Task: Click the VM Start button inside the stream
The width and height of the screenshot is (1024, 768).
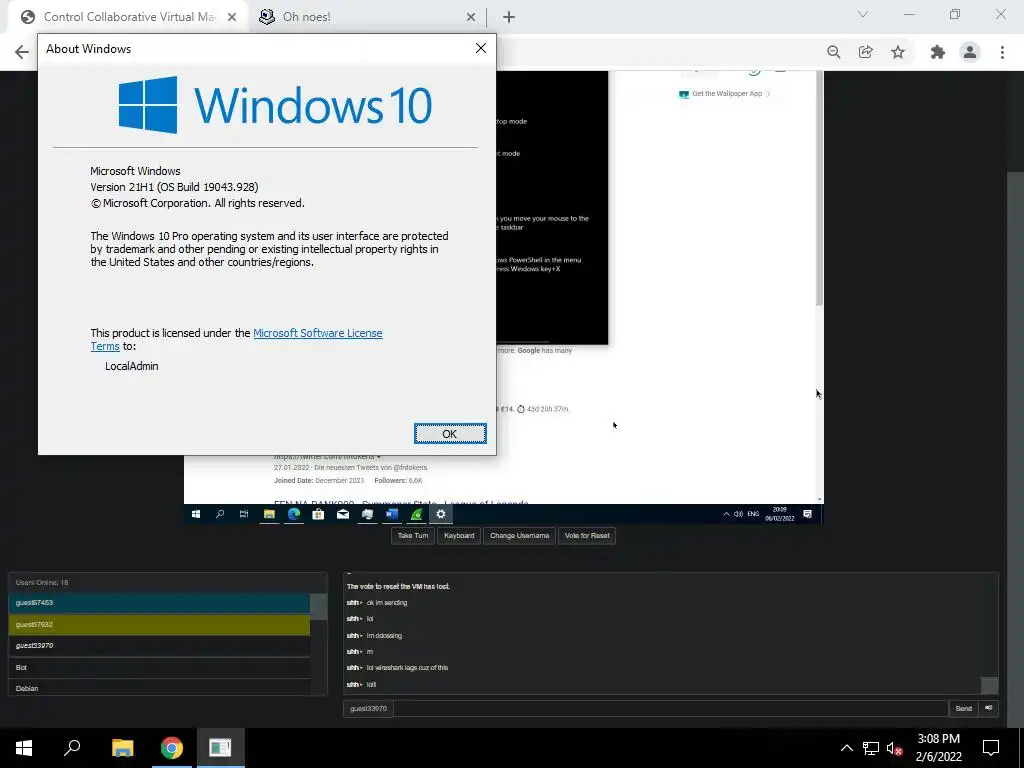Action: [x=195, y=514]
